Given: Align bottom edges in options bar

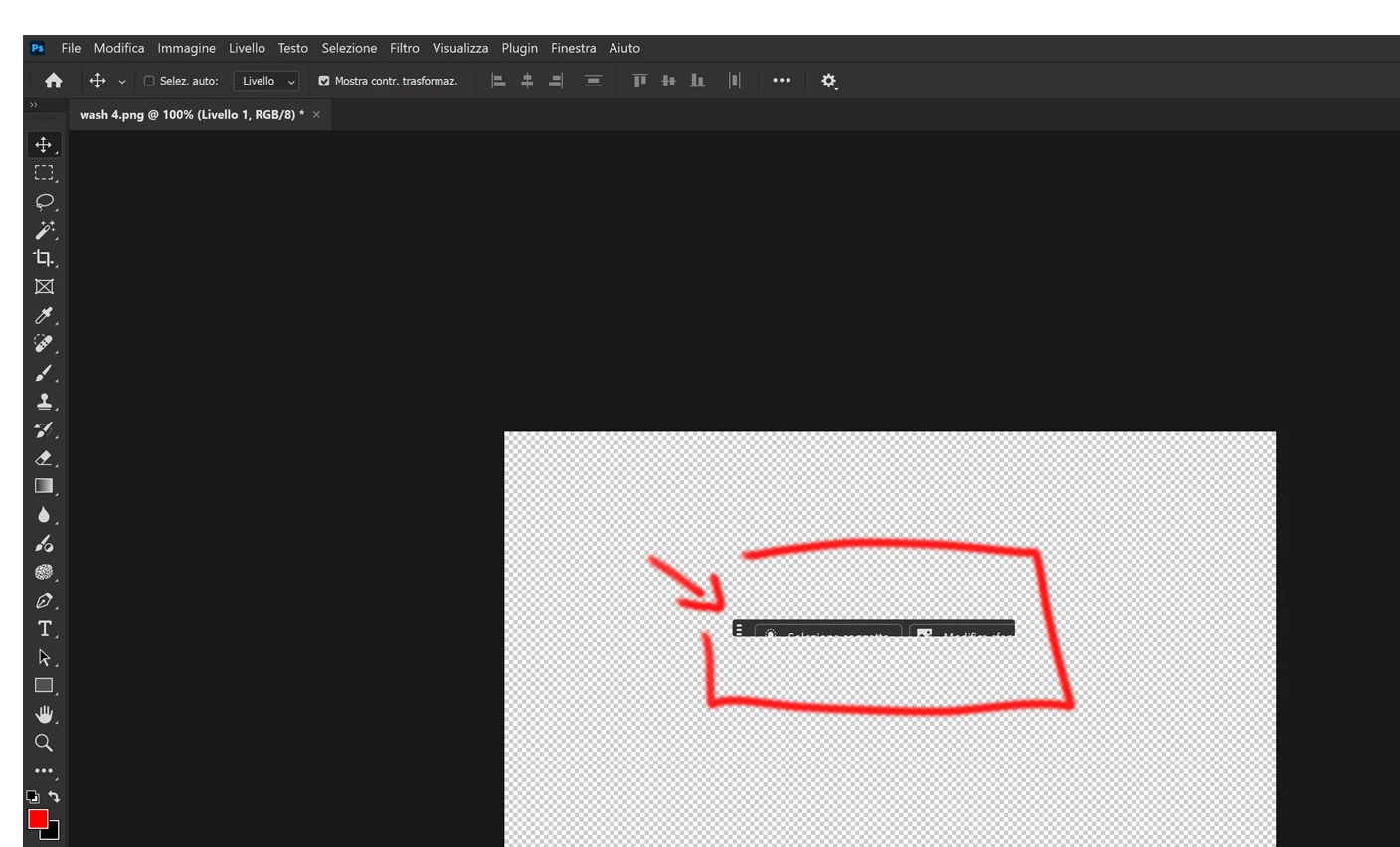Looking at the screenshot, I should pyautogui.click(x=697, y=81).
